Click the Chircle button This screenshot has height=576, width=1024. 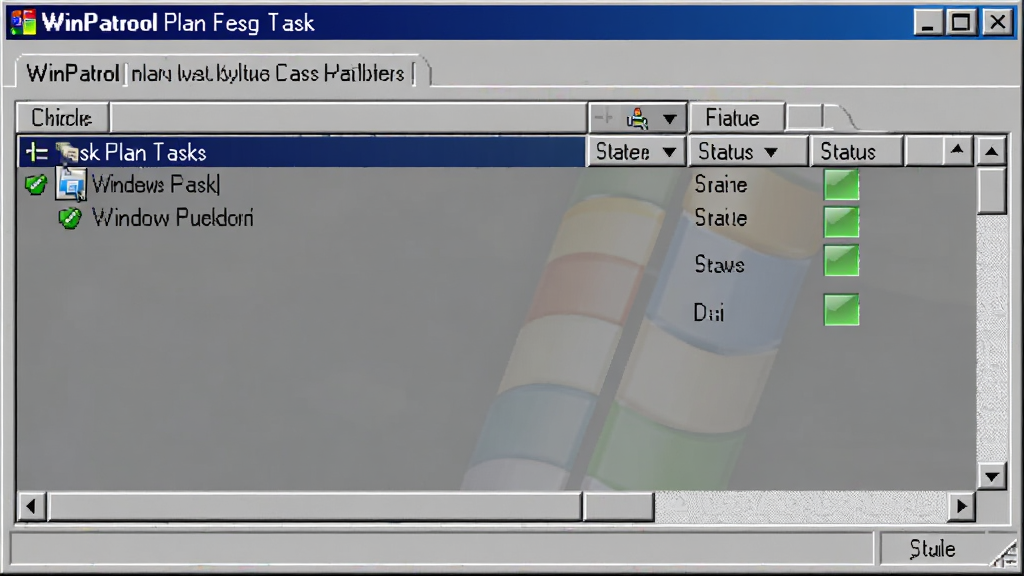62,118
